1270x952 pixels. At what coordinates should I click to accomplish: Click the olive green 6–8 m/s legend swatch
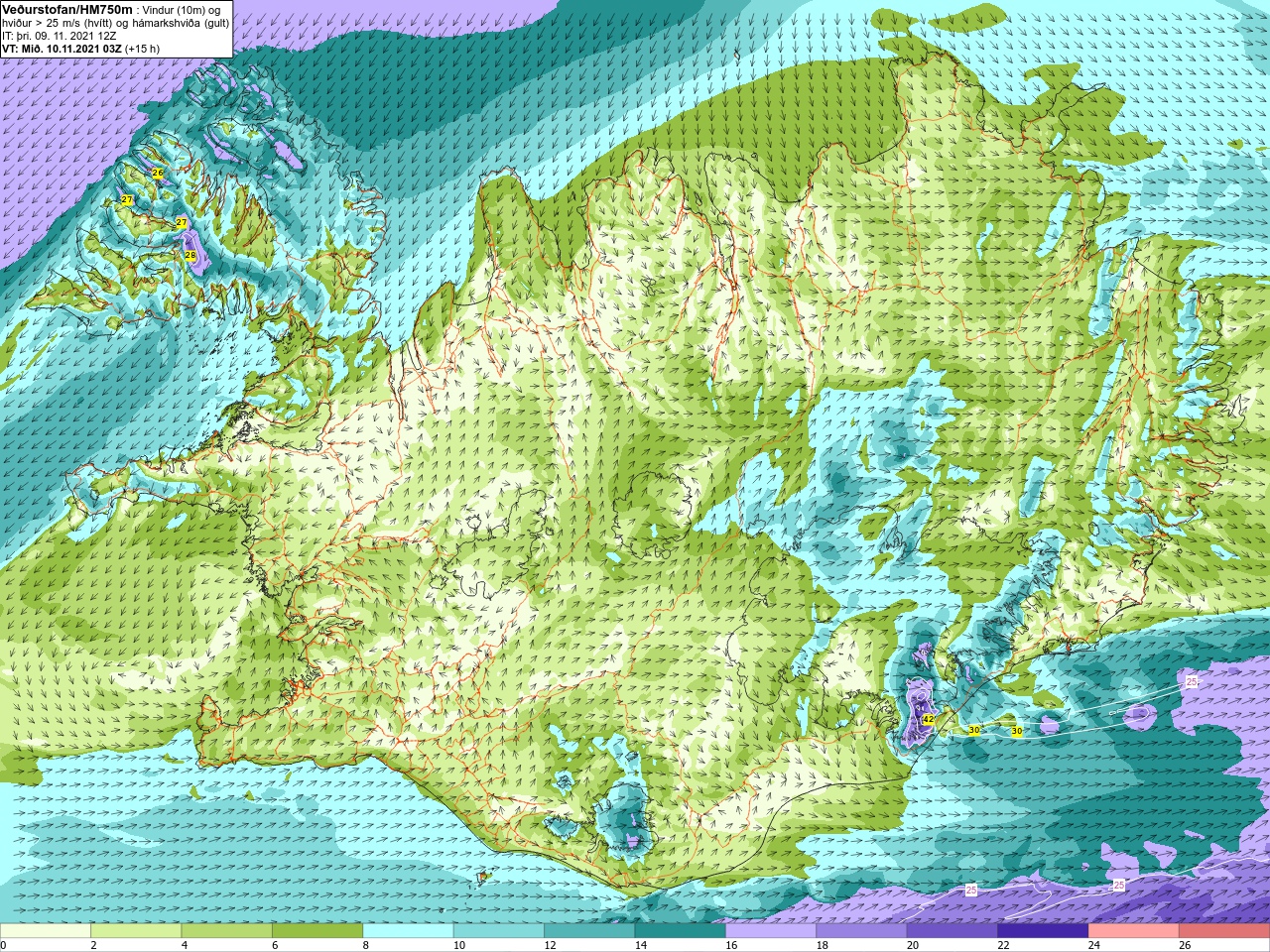coord(317,931)
